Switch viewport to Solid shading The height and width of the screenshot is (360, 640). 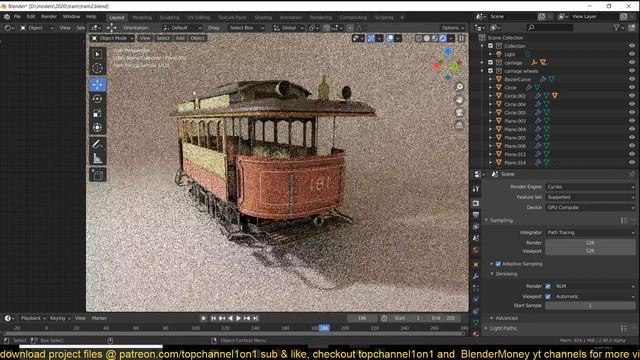427,38
